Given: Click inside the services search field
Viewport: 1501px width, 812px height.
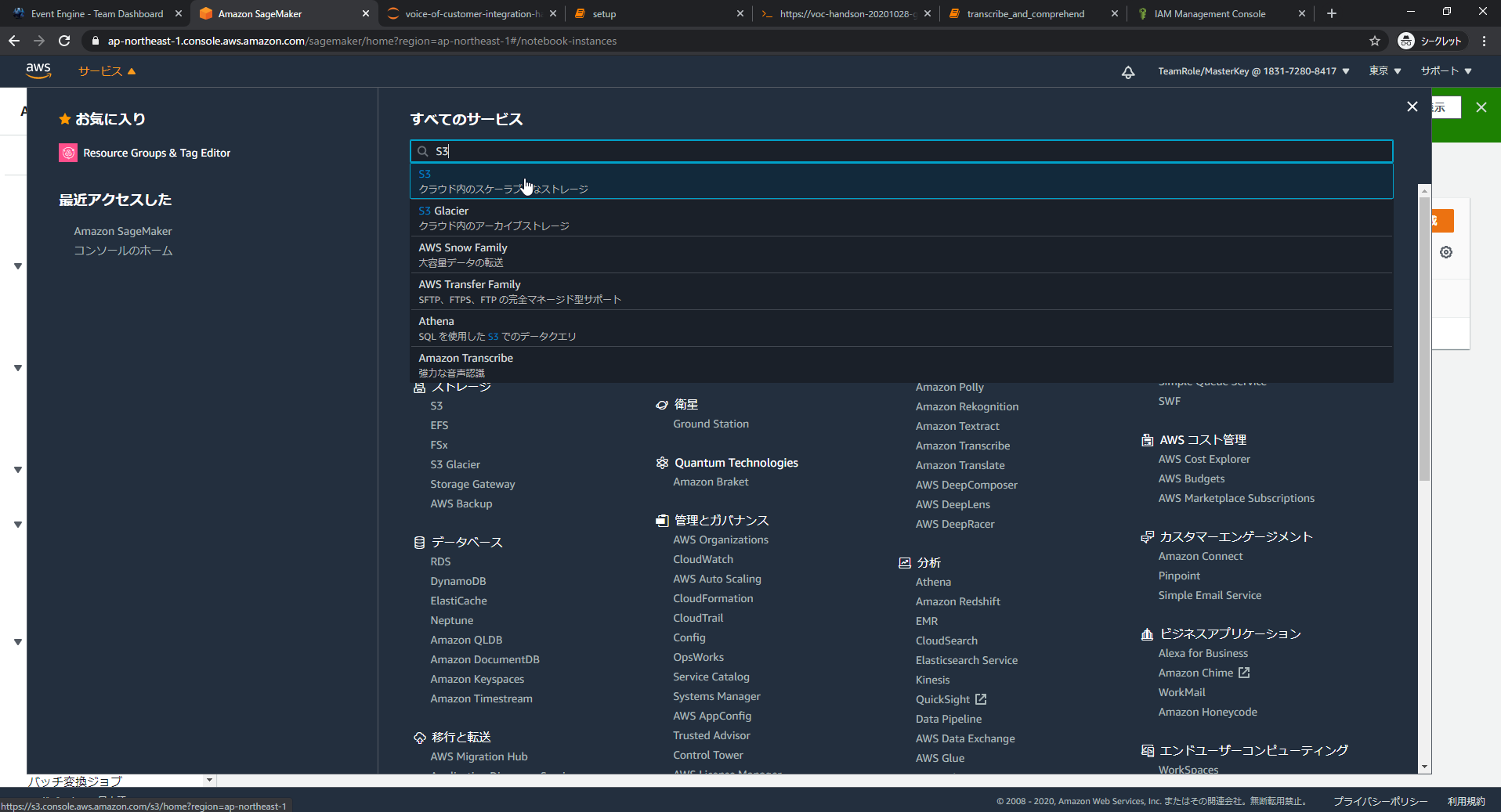Looking at the screenshot, I should [901, 151].
